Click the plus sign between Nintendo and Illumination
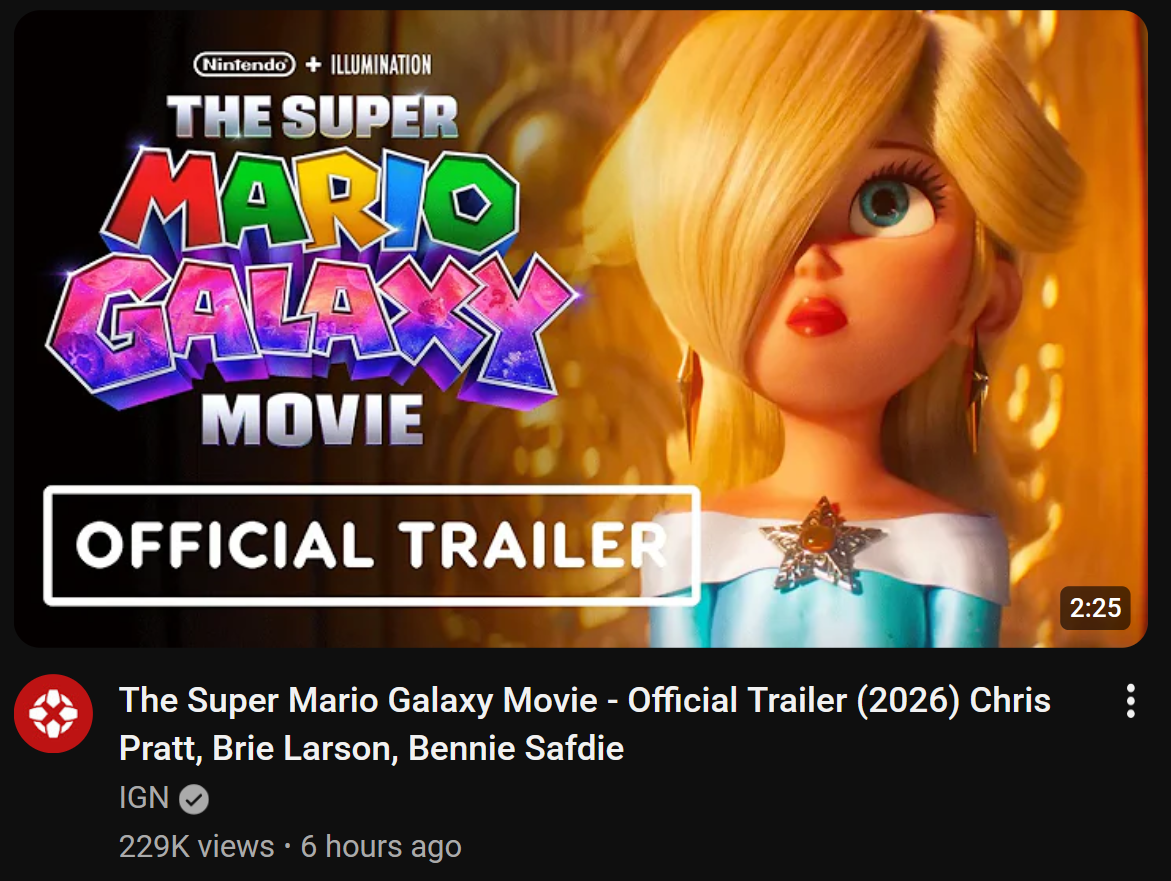This screenshot has width=1171, height=881. coord(313,66)
